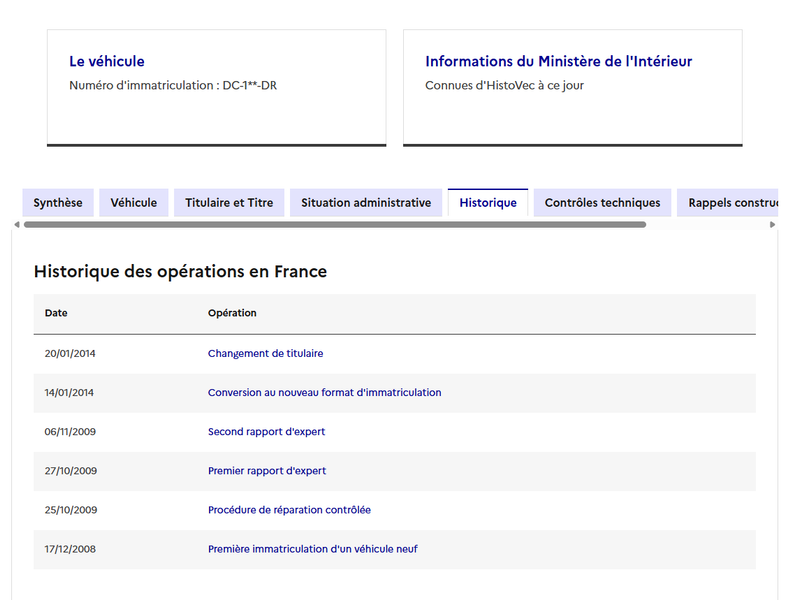800x600 pixels.
Task: Select the date 27/10/2009
Action: coord(70,471)
